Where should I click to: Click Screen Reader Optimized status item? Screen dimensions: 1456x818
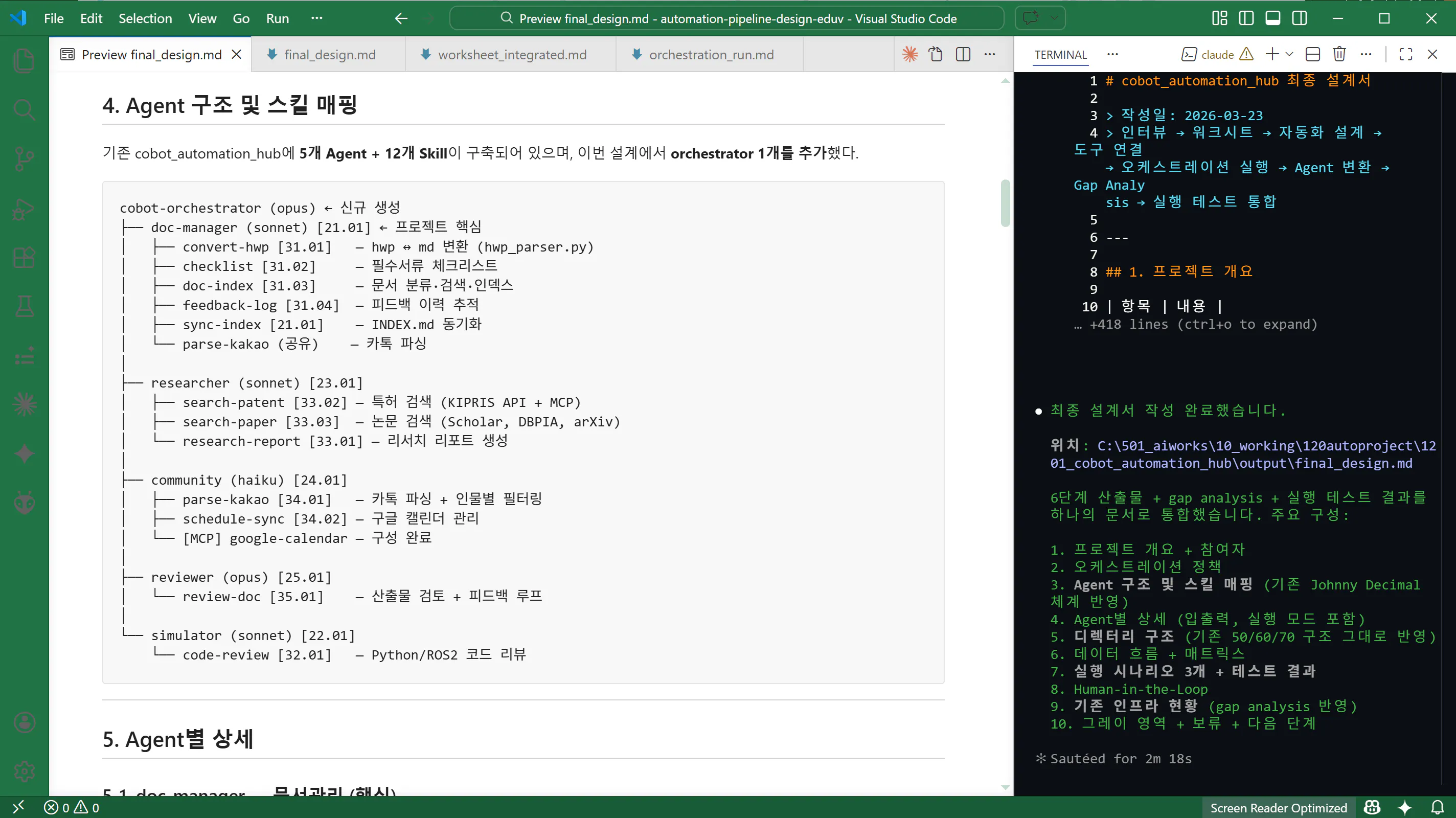pos(1278,807)
